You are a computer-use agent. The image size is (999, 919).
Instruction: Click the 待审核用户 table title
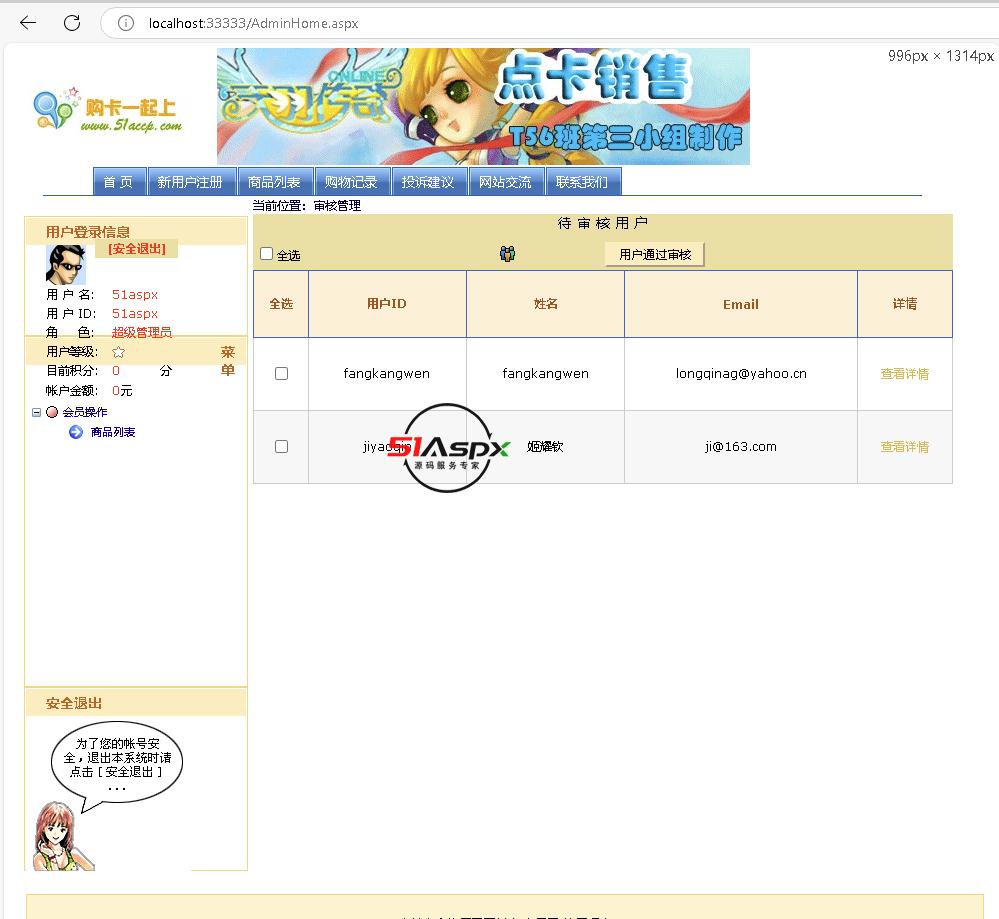tap(603, 223)
